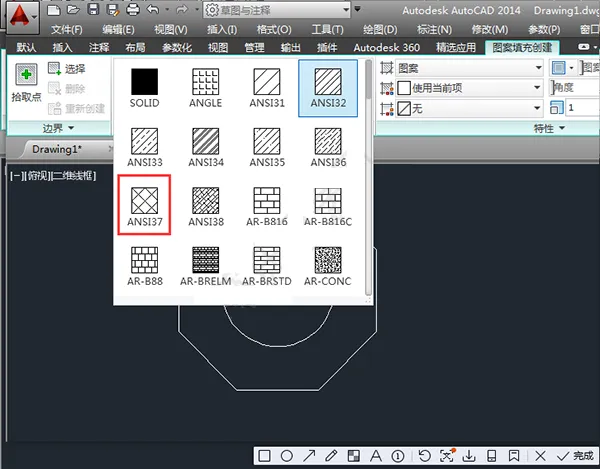Screen dimensions: 600x469
Task: Open the 标注(N) menu
Action: (x=434, y=29)
